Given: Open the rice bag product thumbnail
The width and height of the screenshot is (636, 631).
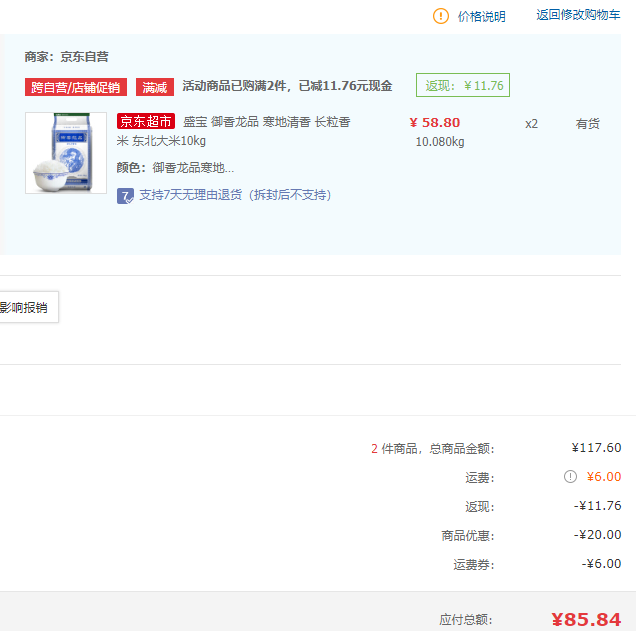Looking at the screenshot, I should point(66,153).
